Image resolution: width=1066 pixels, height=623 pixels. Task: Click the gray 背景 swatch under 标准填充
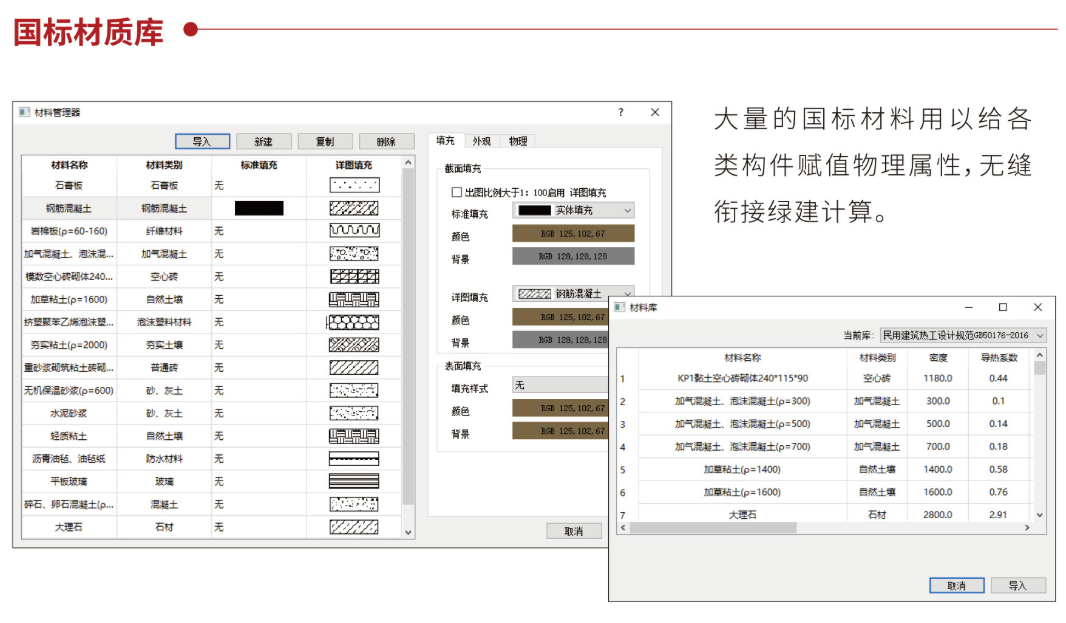coord(573,257)
